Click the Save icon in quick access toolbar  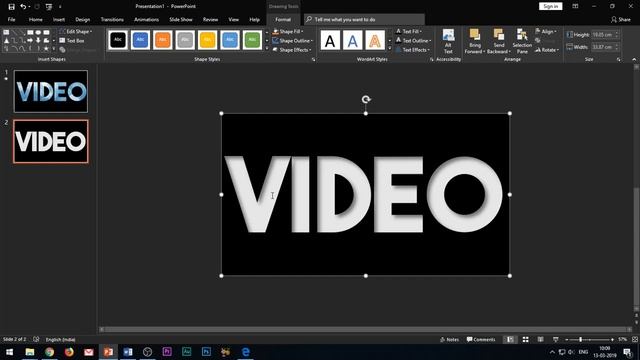[11, 7]
